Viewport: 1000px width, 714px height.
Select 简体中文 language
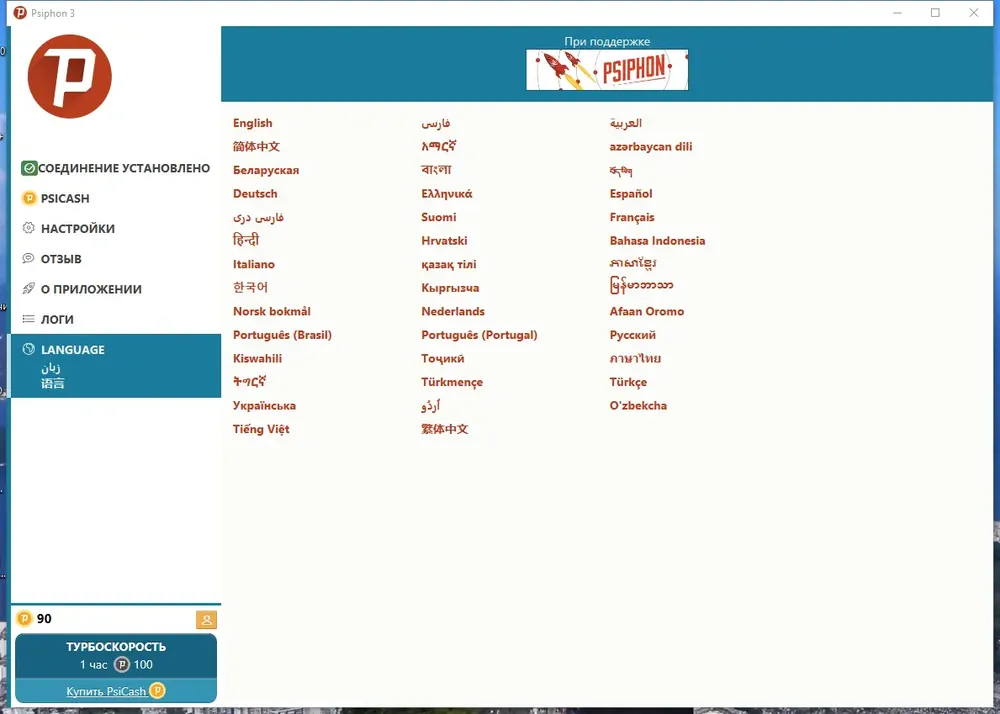pos(256,147)
